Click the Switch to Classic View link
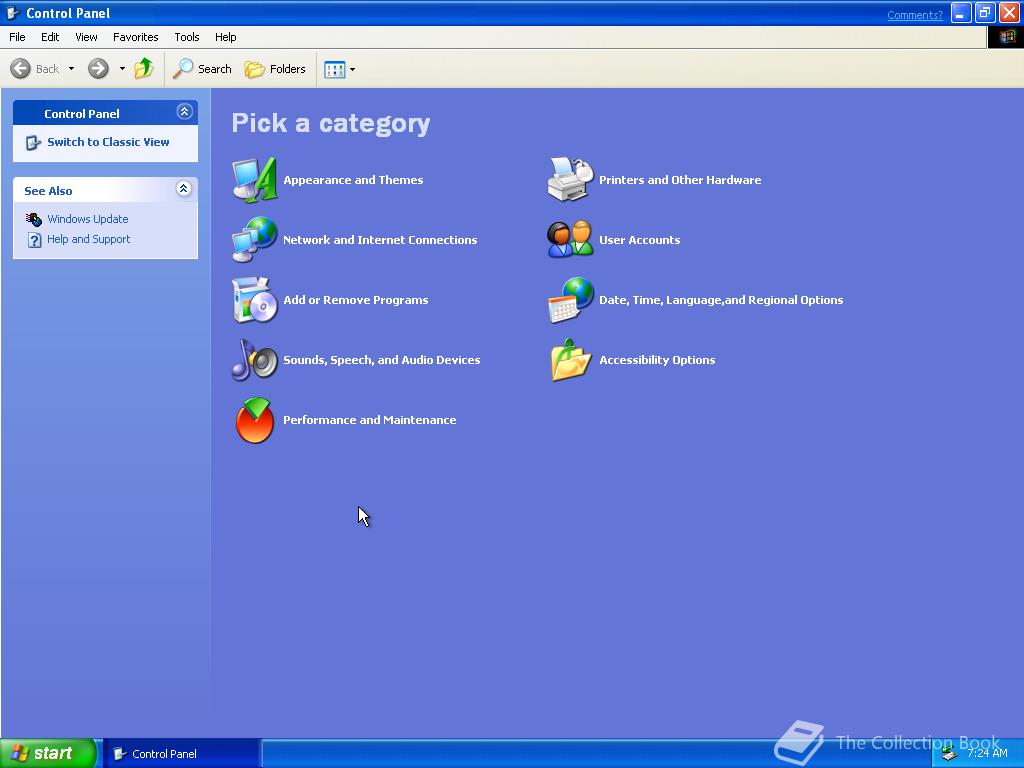The height and width of the screenshot is (768, 1024). click(x=108, y=142)
